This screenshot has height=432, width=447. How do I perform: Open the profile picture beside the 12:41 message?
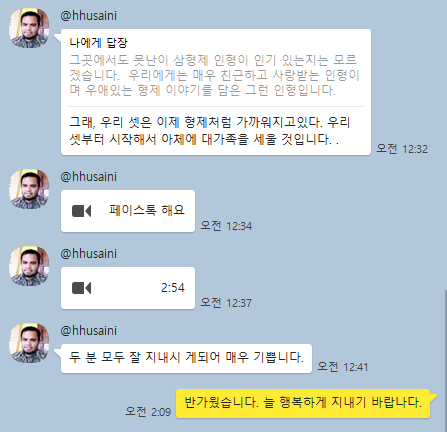click(x=29, y=343)
